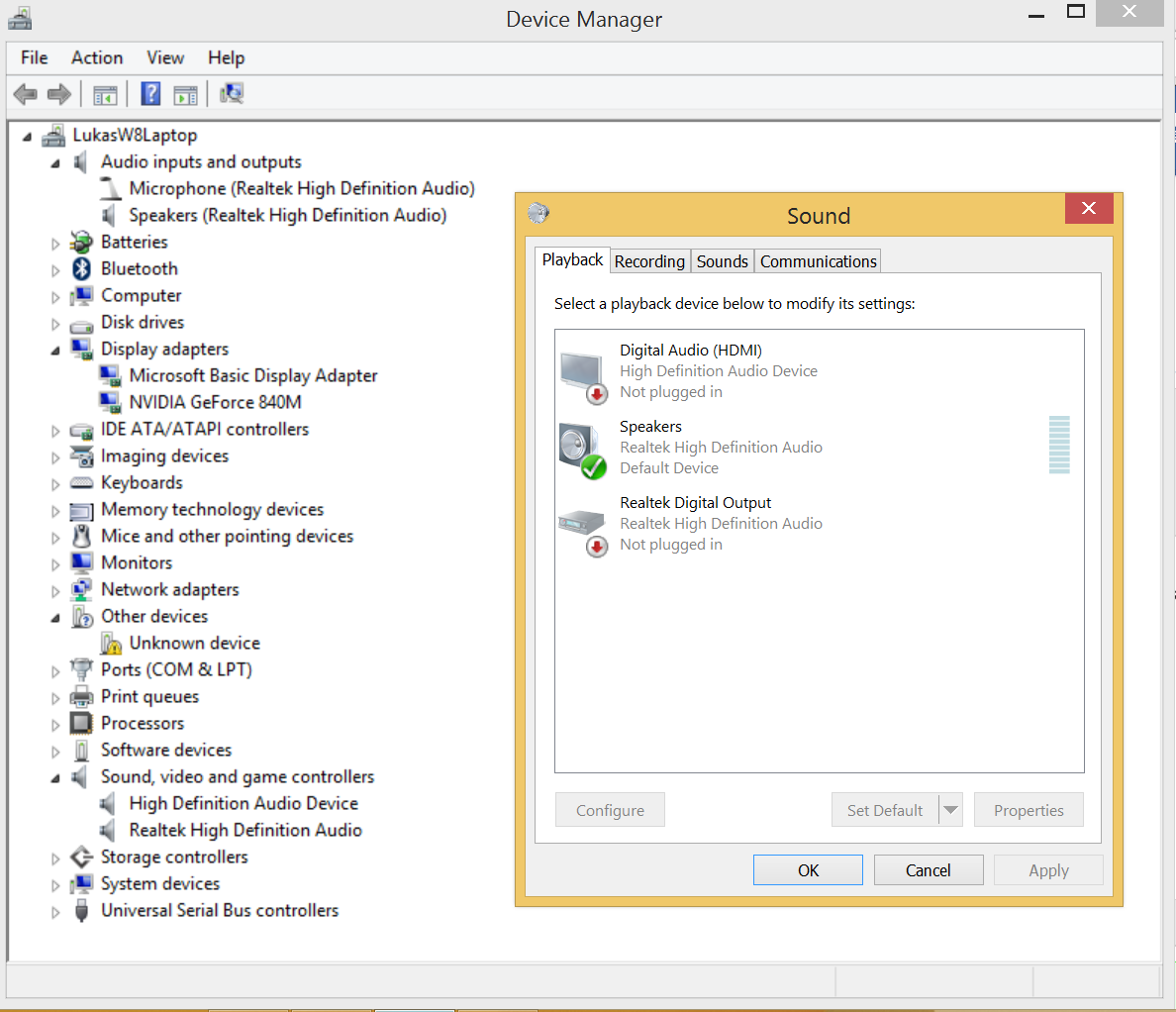Click the Action Pane toolbar icon

185,95
